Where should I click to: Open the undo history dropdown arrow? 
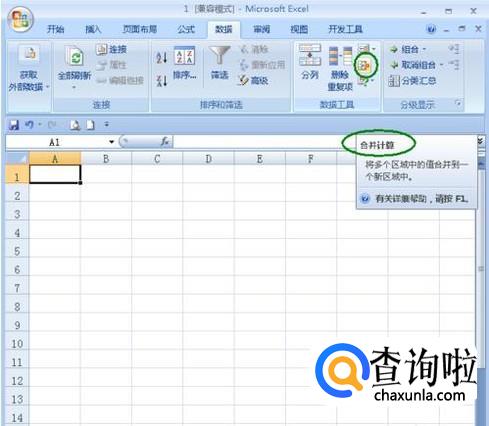(x=40, y=125)
